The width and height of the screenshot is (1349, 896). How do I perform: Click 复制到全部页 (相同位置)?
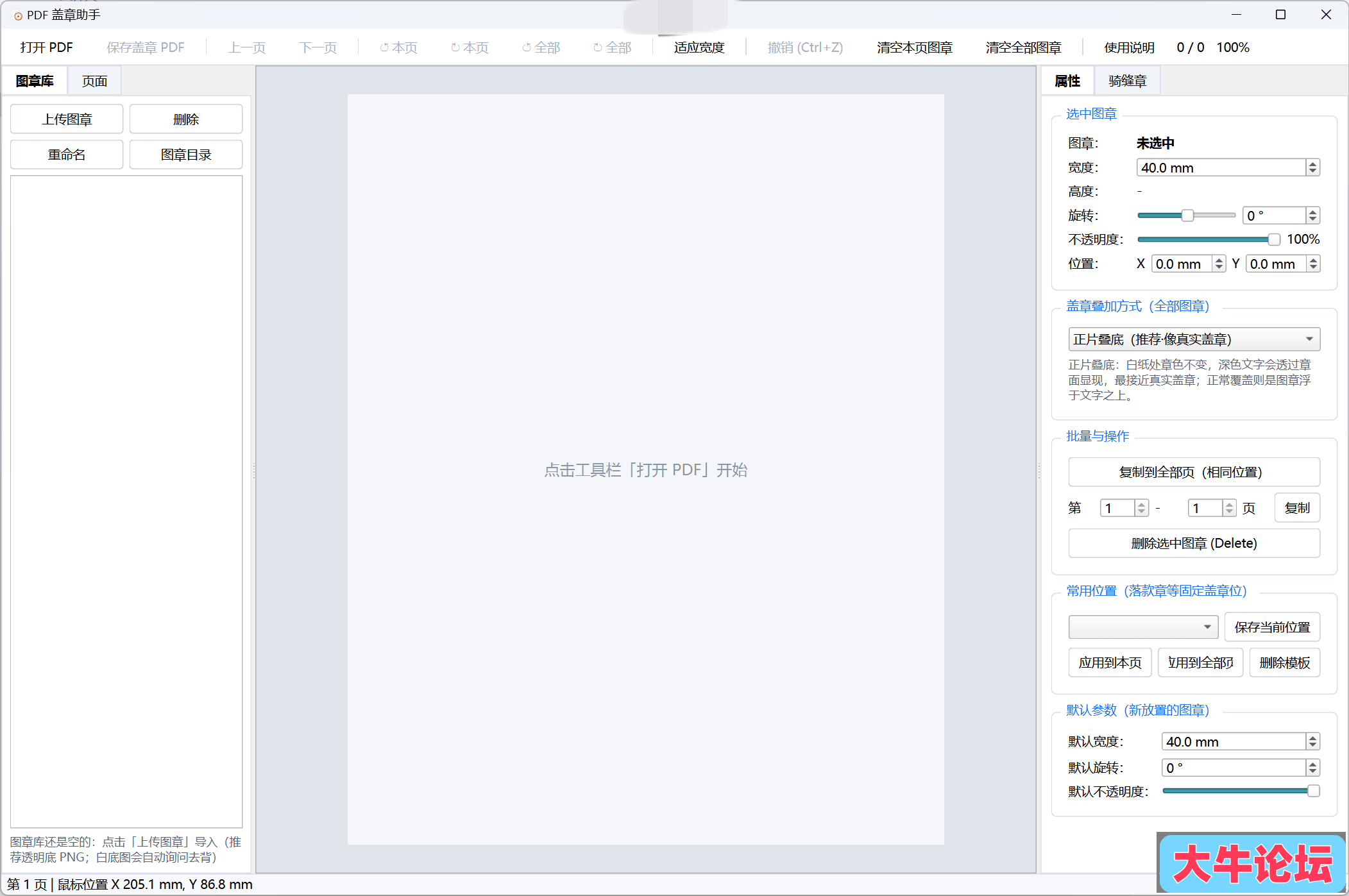(1194, 472)
